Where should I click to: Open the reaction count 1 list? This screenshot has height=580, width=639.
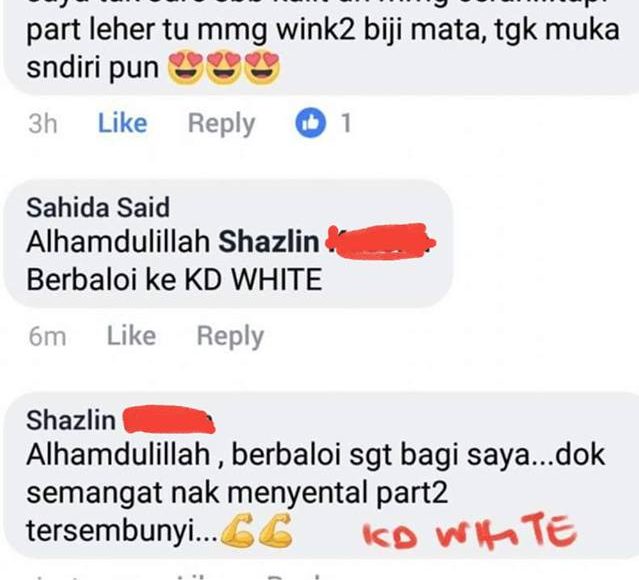click(x=346, y=123)
